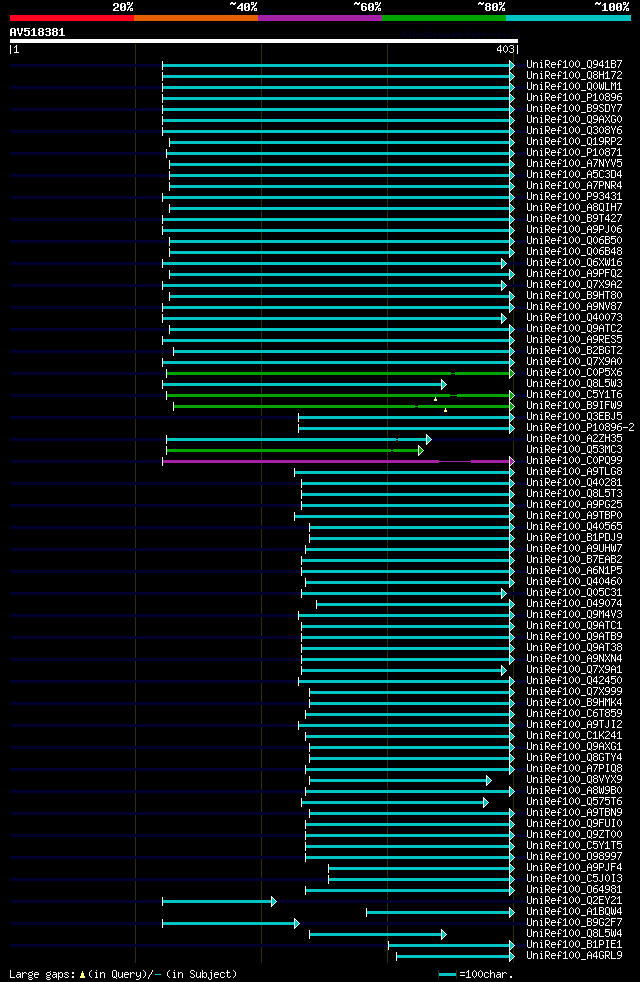Screen dimensions: 640x982
Task: Open hit UniRef100_O49074
Action: [574, 604]
